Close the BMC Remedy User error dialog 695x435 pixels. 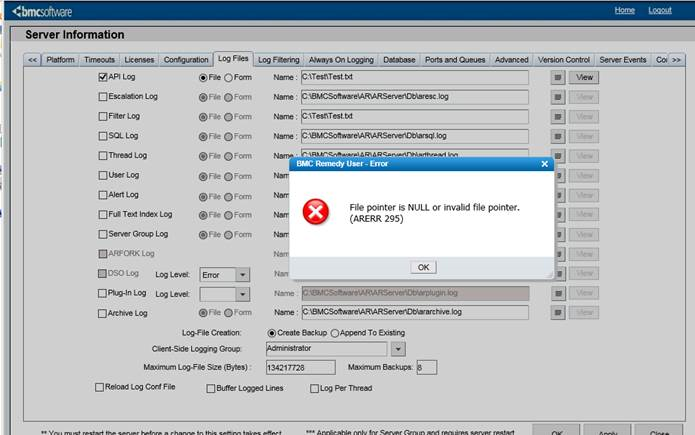pos(545,164)
